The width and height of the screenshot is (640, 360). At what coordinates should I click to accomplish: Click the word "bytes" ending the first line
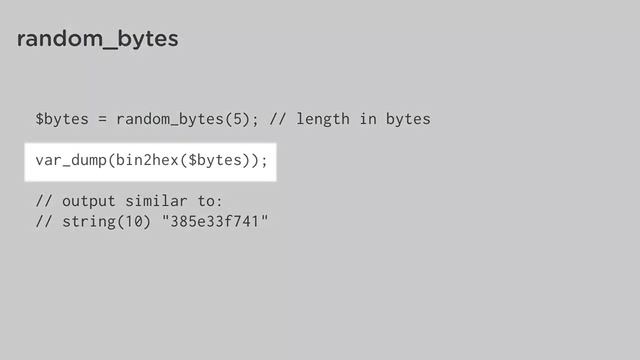pyautogui.click(x=408, y=119)
